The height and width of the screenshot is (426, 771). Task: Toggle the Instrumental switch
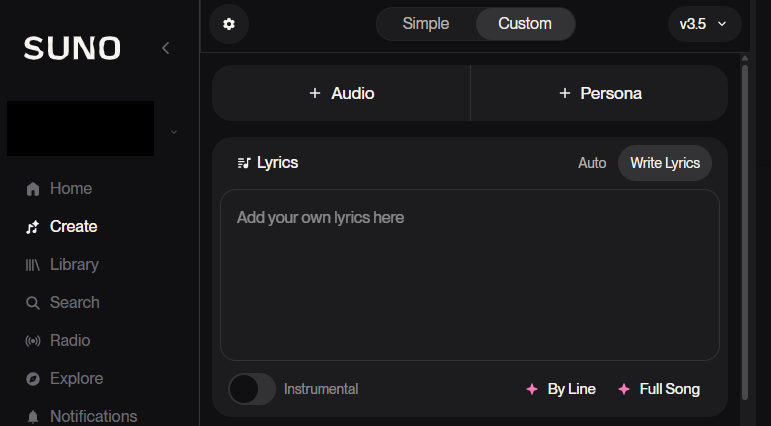click(252, 389)
